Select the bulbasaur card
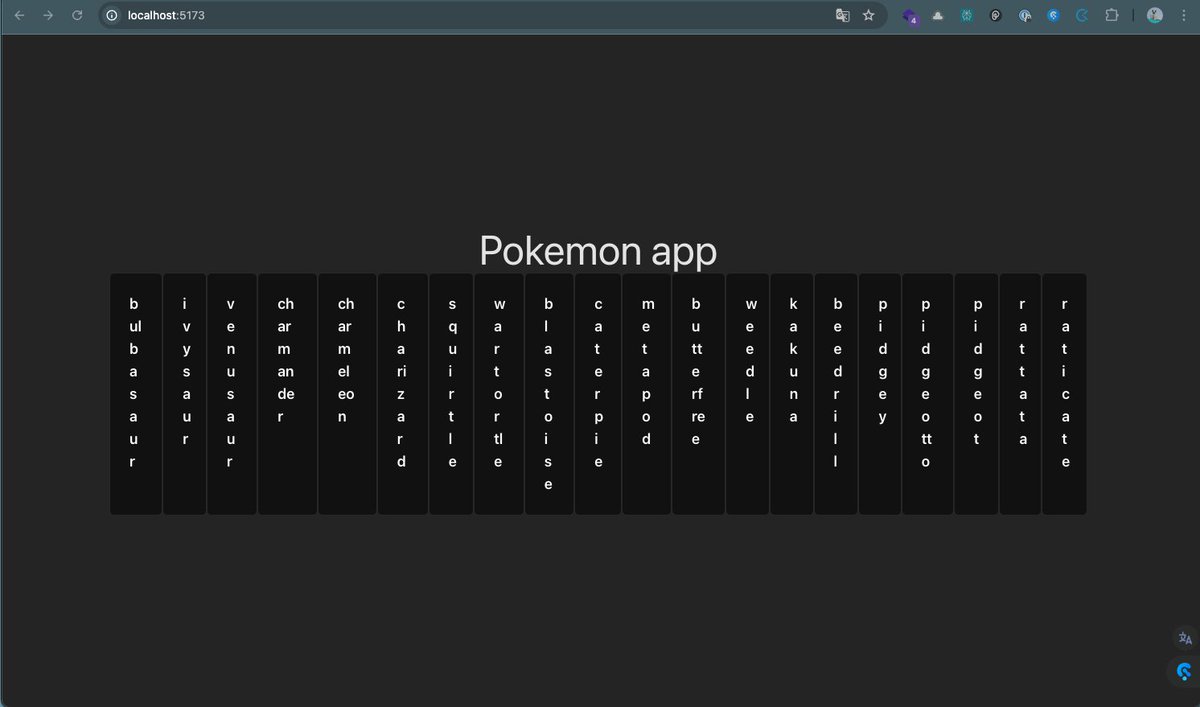Screen dimensions: 1200x707 [x=136, y=394]
